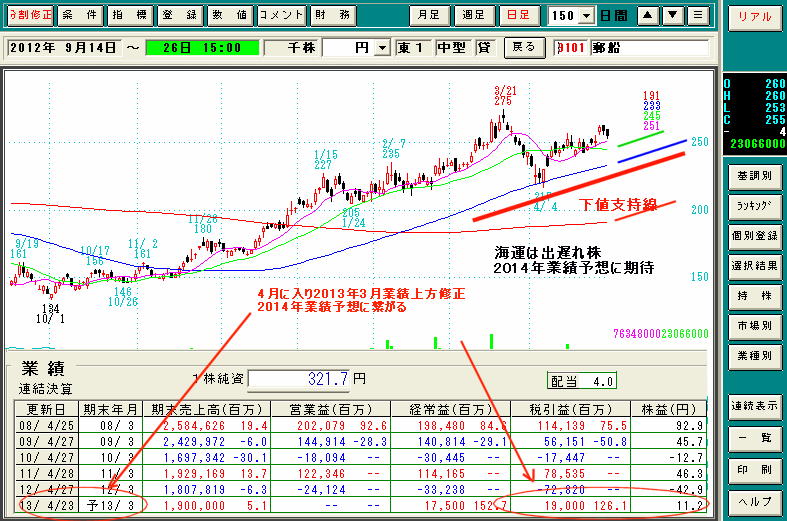Click the 経常益(百万) column header
The width and height of the screenshot is (787, 521).
[451, 410]
